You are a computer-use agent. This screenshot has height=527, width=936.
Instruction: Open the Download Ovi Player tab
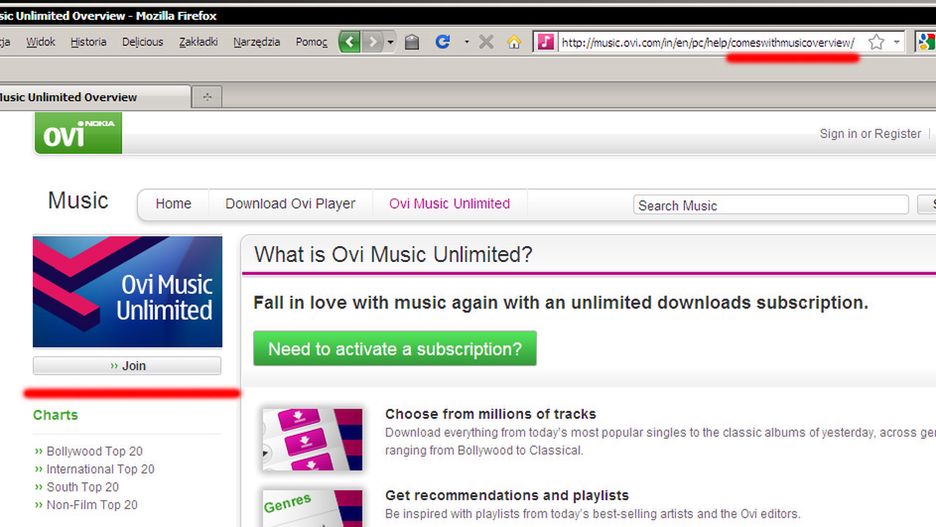(x=290, y=204)
